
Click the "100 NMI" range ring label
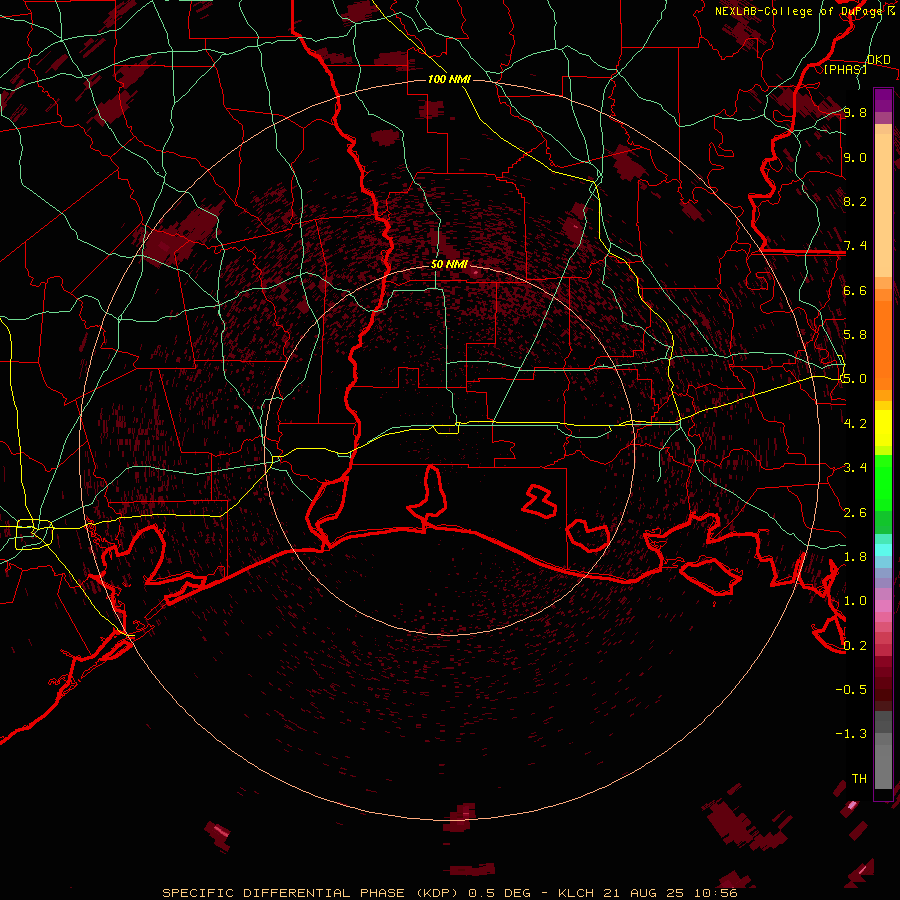tap(449, 79)
